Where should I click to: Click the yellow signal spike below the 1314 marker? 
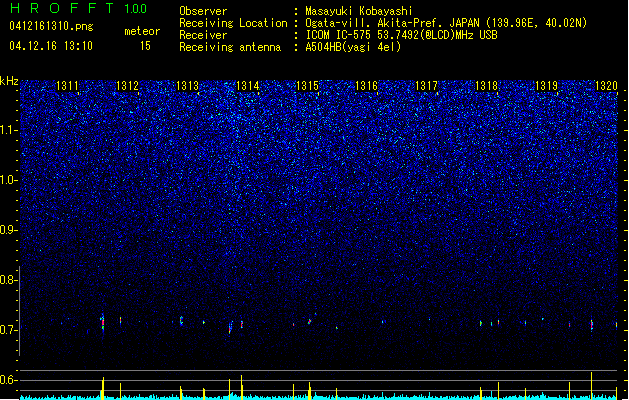[241, 387]
